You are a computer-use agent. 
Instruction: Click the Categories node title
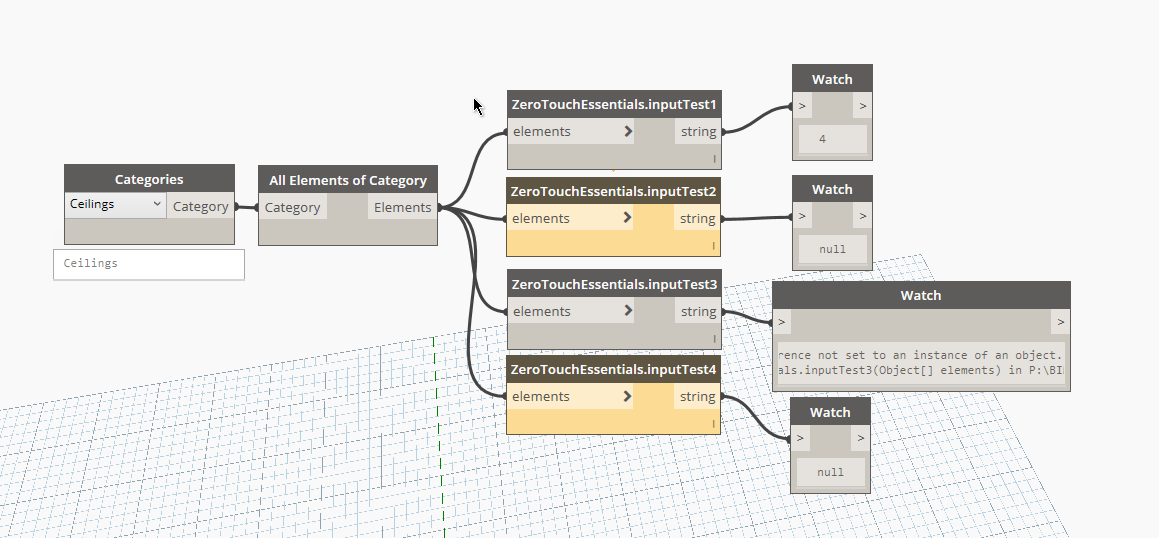pos(149,180)
